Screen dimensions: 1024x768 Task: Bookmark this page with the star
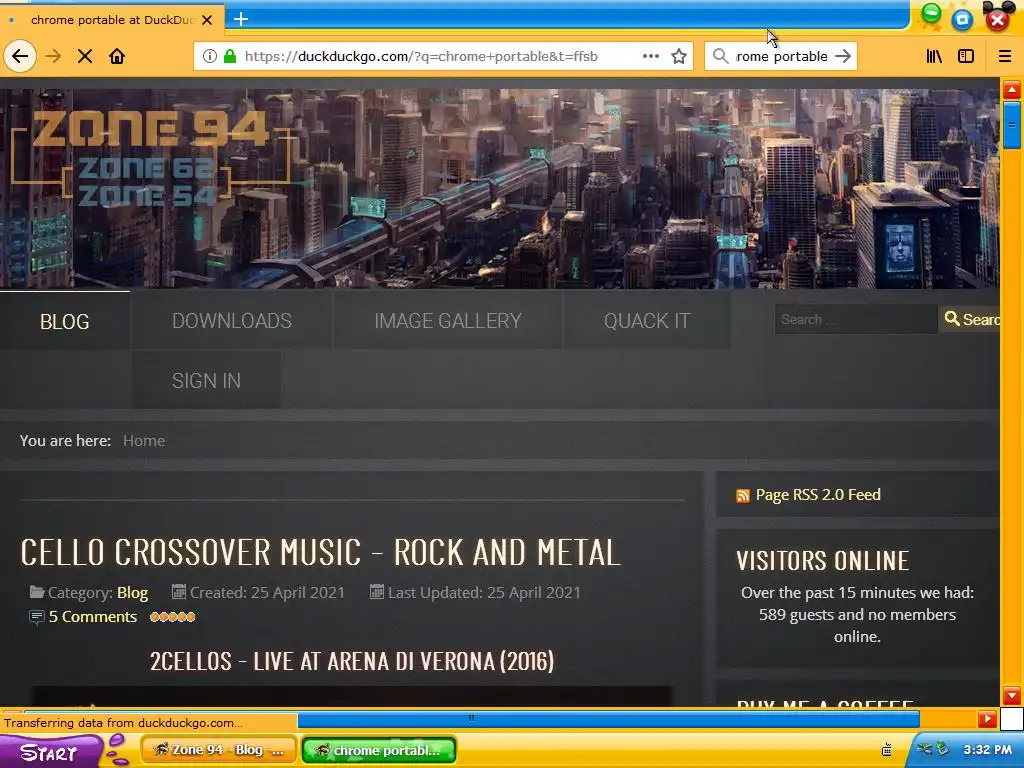(679, 56)
